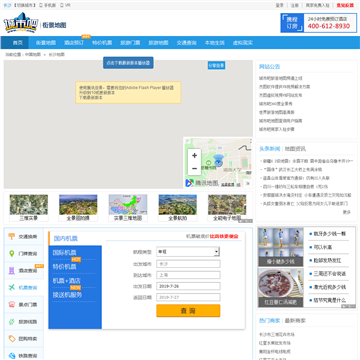360x360 pixels.
Task: Open 街景地图 in the navigation bar
Action: (46, 43)
